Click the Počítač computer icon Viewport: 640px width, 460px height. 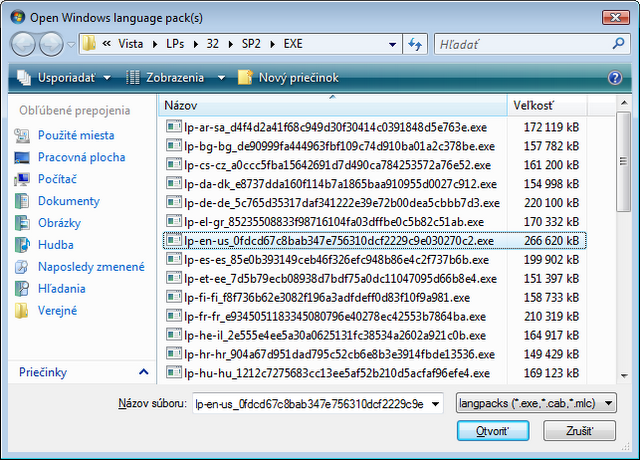click(22, 179)
